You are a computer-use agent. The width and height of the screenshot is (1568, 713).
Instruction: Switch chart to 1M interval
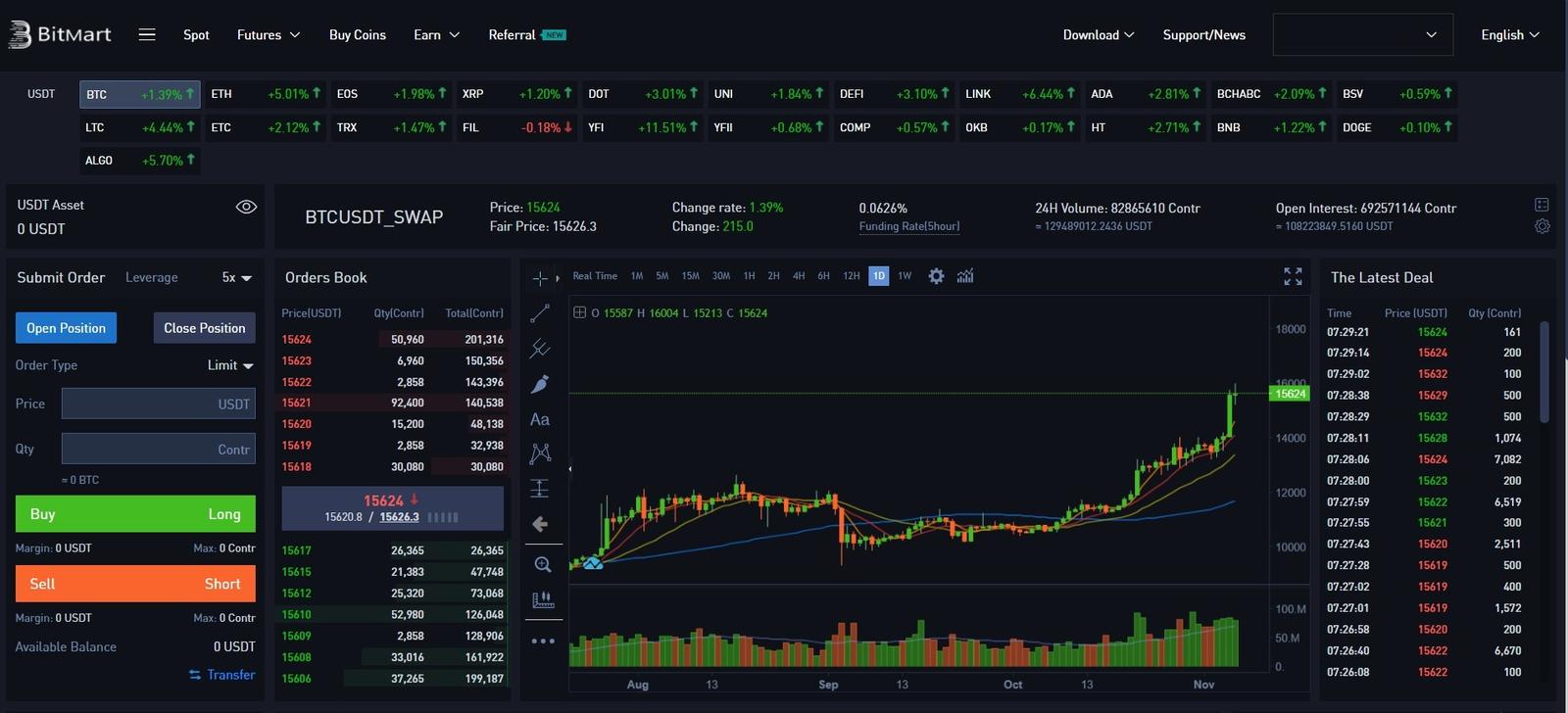pyautogui.click(x=637, y=276)
